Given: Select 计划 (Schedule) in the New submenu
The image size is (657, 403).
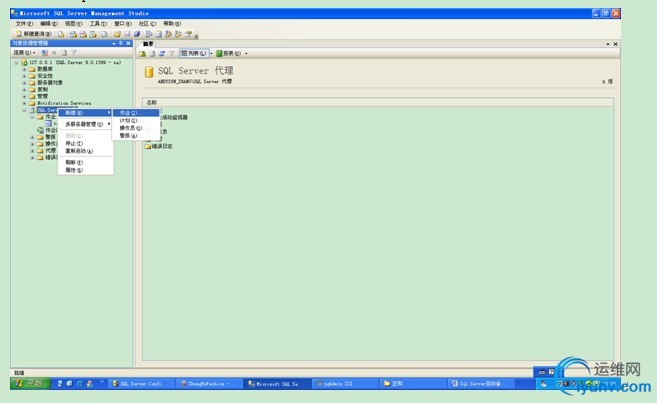Looking at the screenshot, I should (x=136, y=120).
